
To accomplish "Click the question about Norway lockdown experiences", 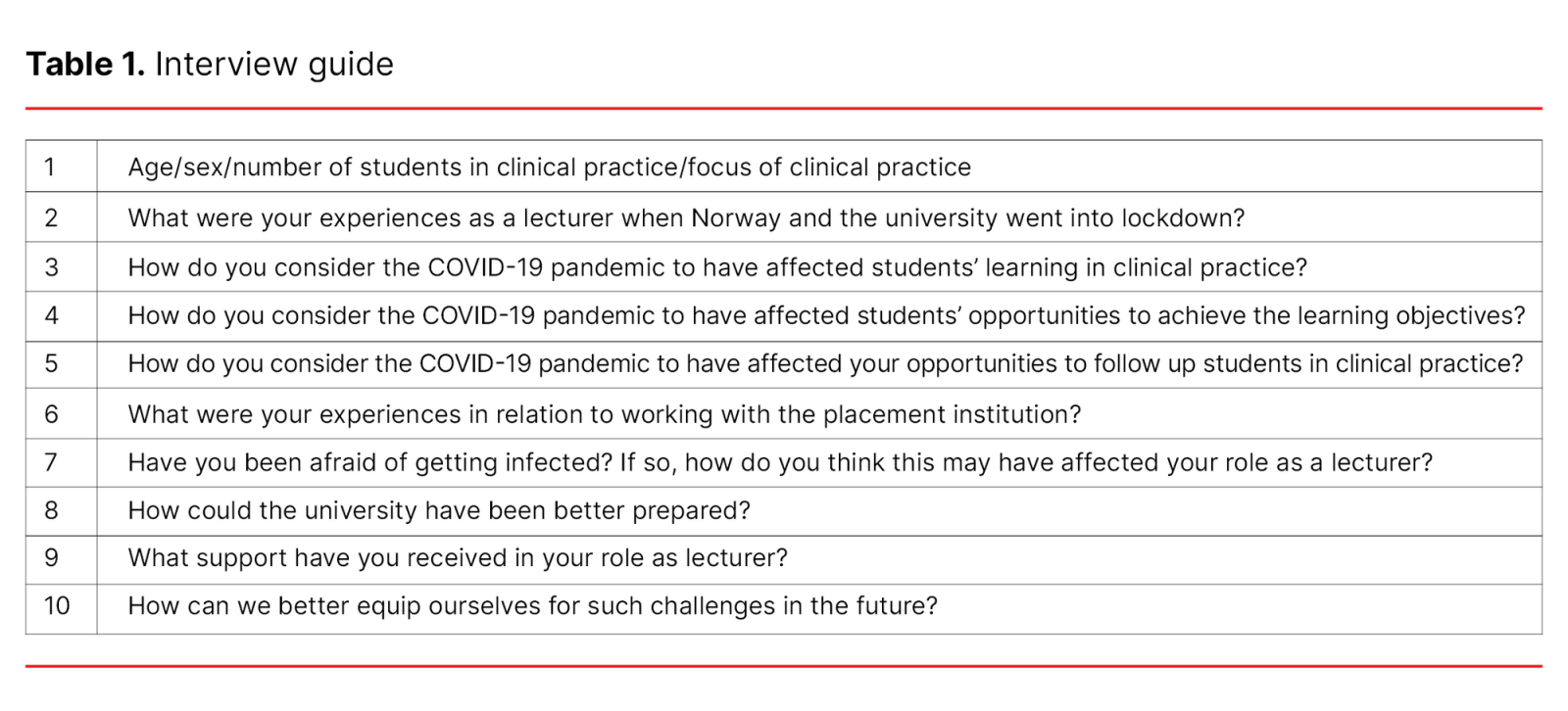I will [x=686, y=218].
